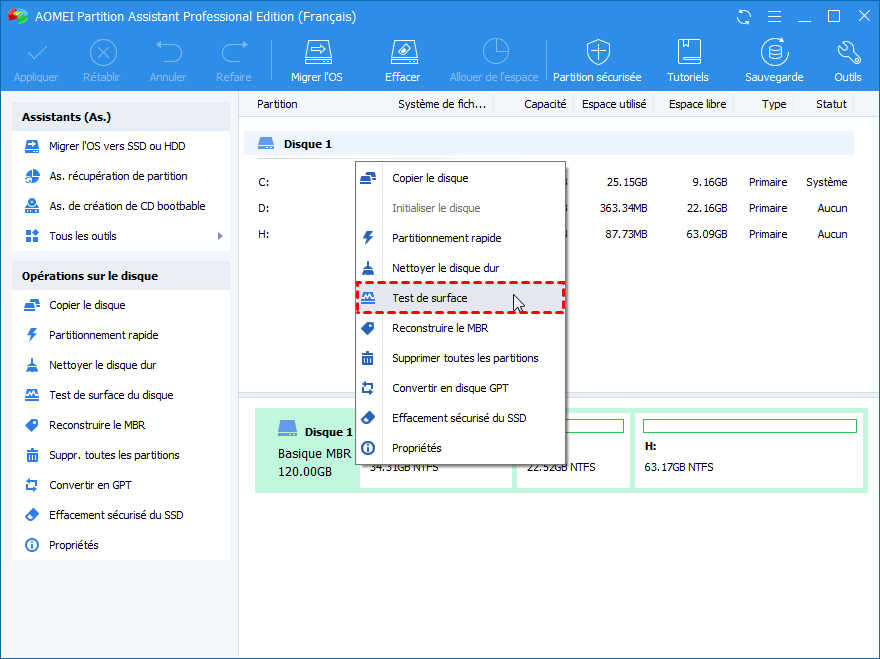The image size is (880, 659).
Task: Expand the Tous les outils submenu arrow
Action: click(220, 236)
